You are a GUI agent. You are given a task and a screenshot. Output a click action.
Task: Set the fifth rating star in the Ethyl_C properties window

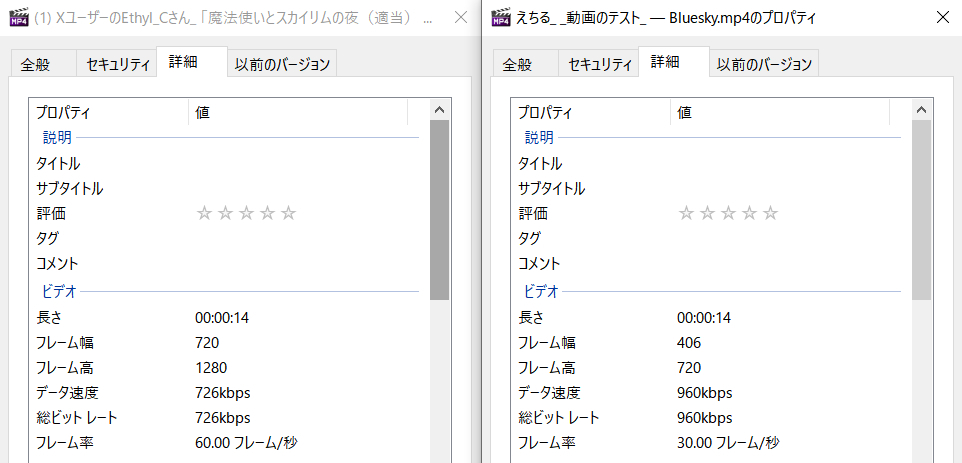coord(289,213)
